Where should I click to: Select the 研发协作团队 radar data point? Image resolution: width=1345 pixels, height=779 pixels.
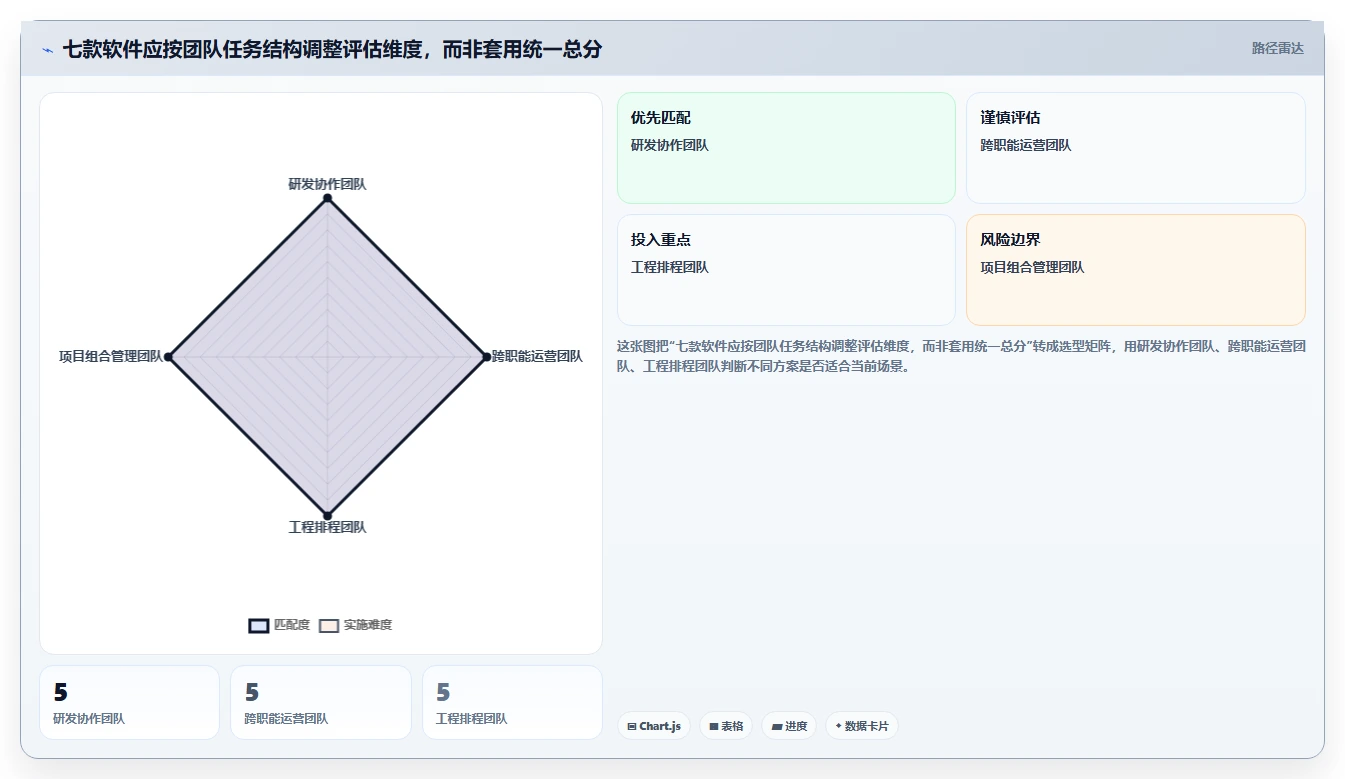pos(327,198)
